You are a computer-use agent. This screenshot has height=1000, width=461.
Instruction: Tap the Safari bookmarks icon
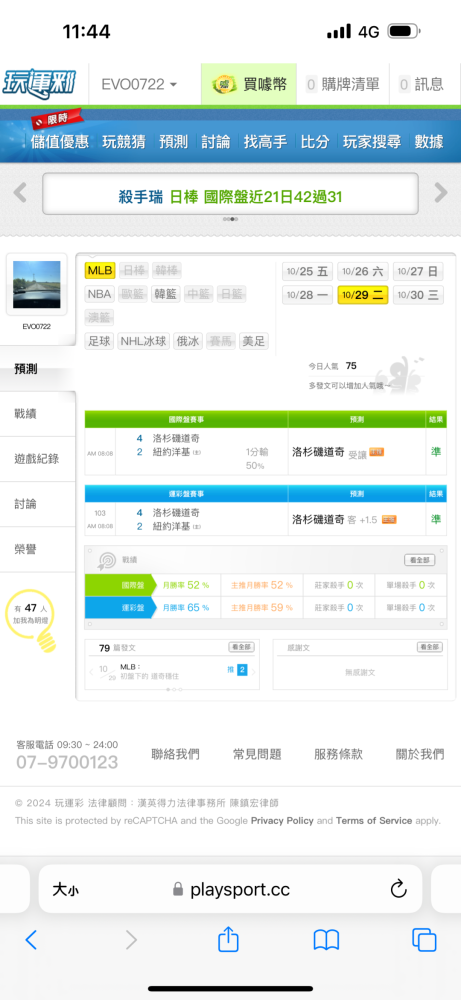pyautogui.click(x=326, y=940)
